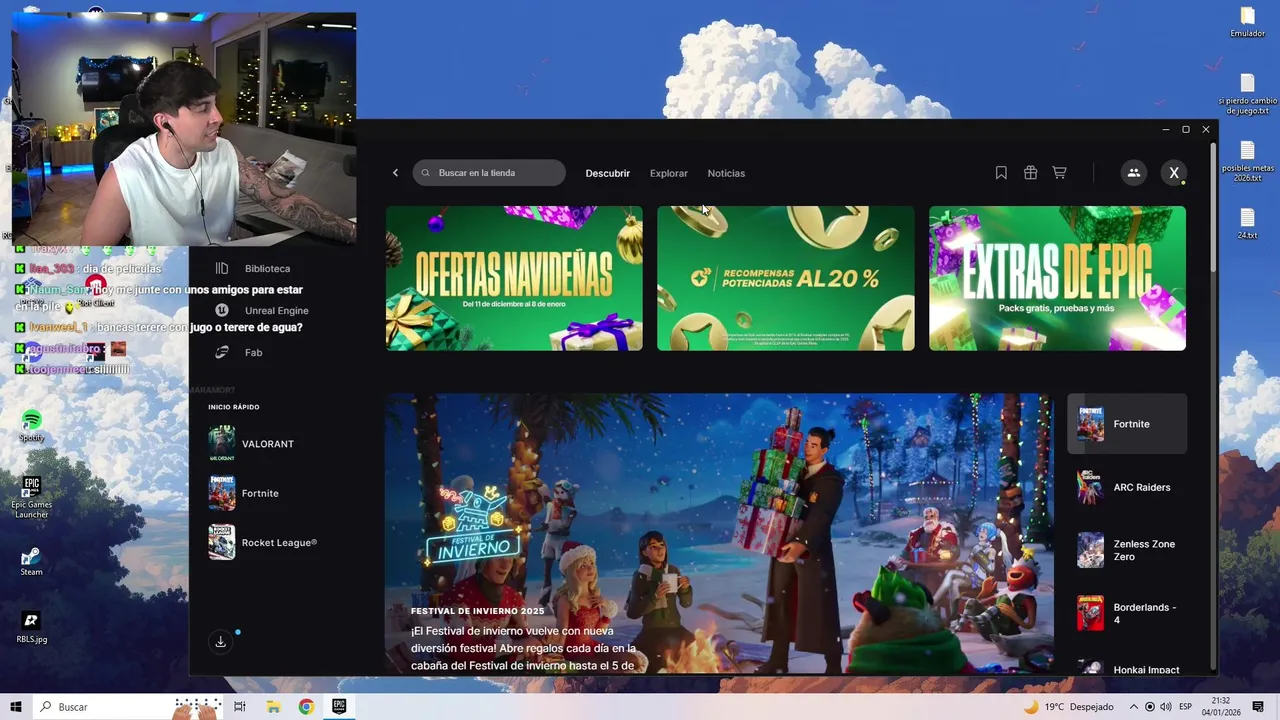The image size is (1280, 720).
Task: Click the Unreal Engine sidebar icon
Action: [222, 311]
